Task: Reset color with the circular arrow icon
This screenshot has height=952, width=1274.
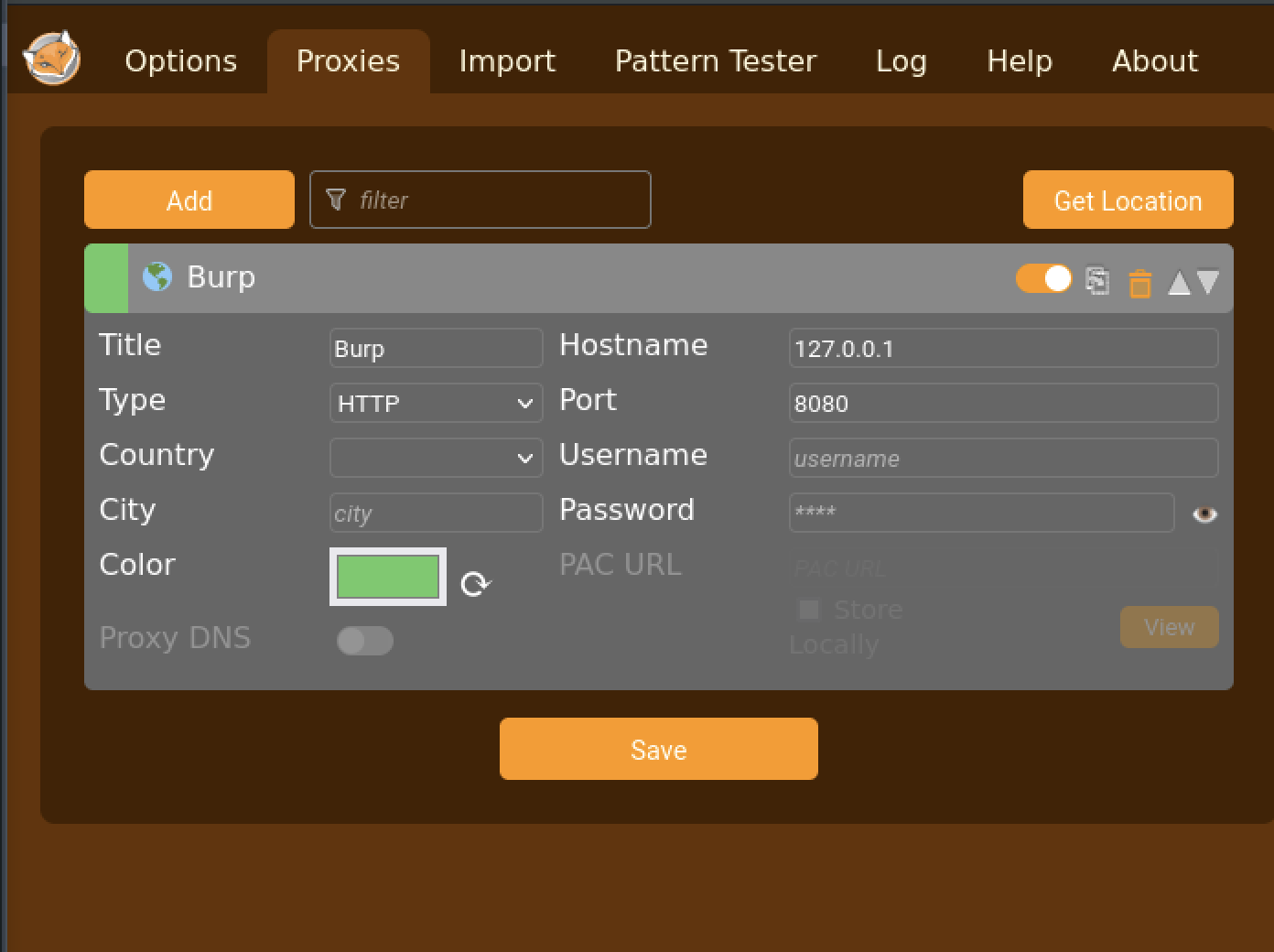Action: tap(475, 583)
